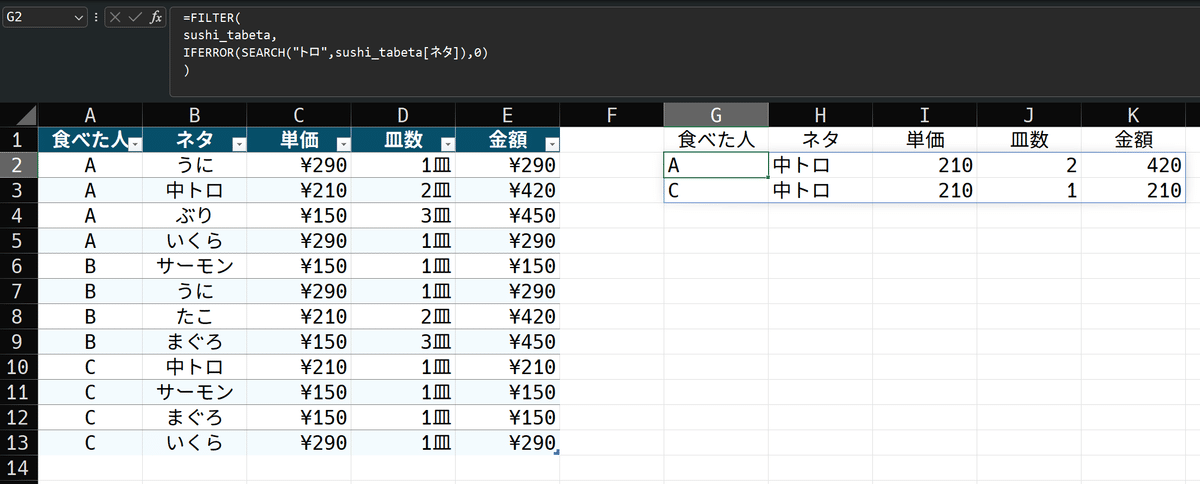Click cell K3 showing 210
Image resolution: width=1200 pixels, height=484 pixels.
point(1133,190)
